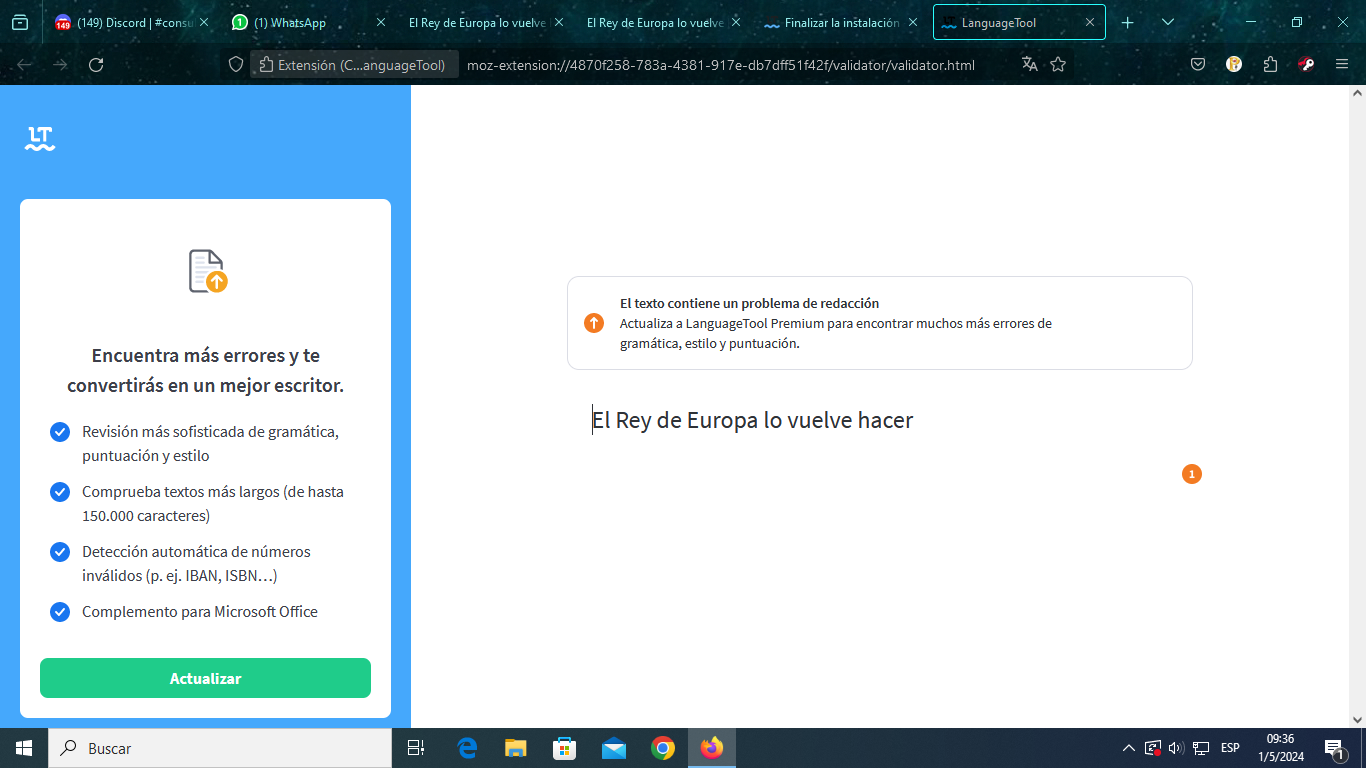1366x768 pixels.
Task: Switch the ESP input language
Action: (x=1230, y=748)
